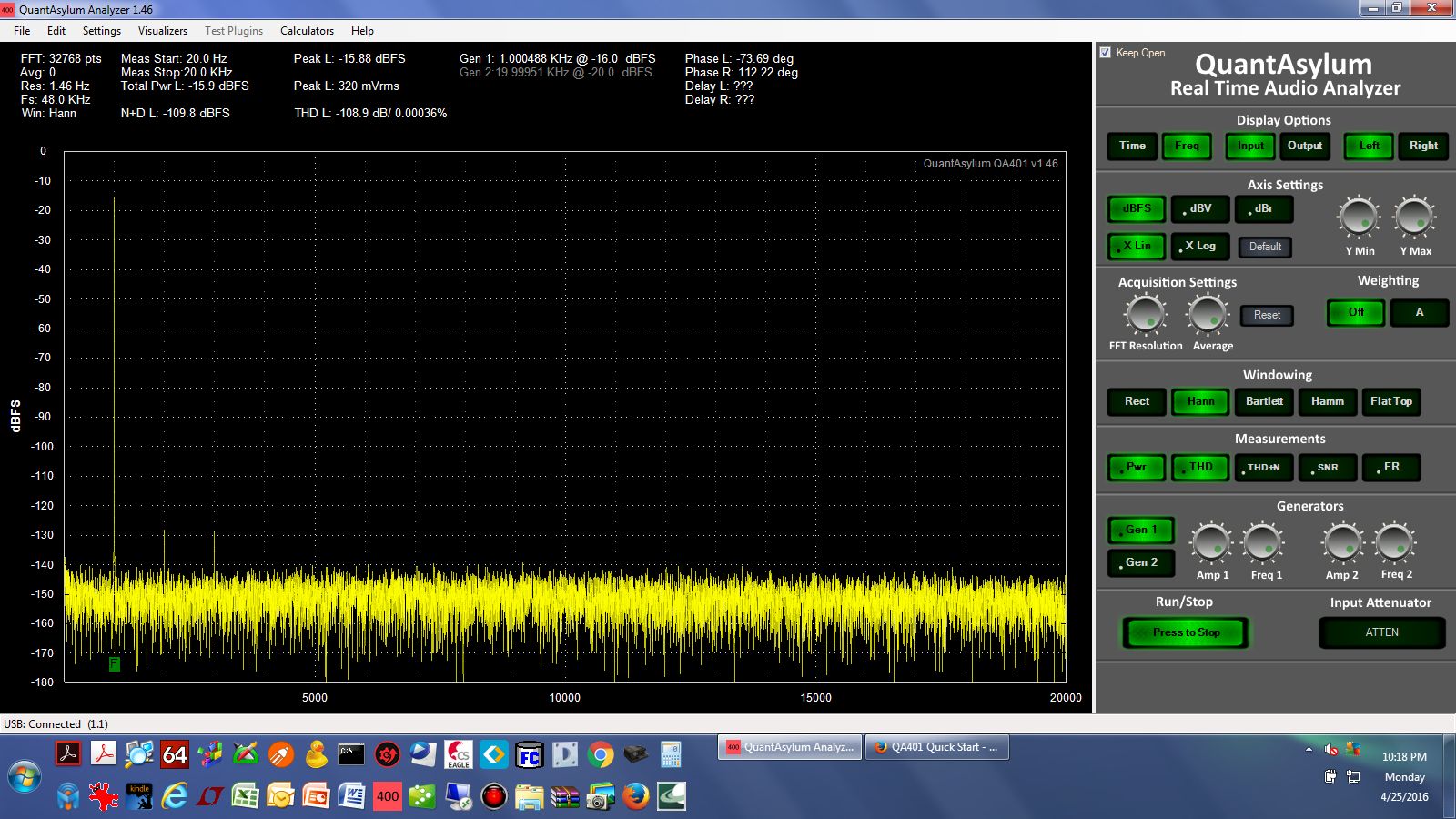Click the Press to Stop button
The image size is (1456, 819).
[1186, 632]
